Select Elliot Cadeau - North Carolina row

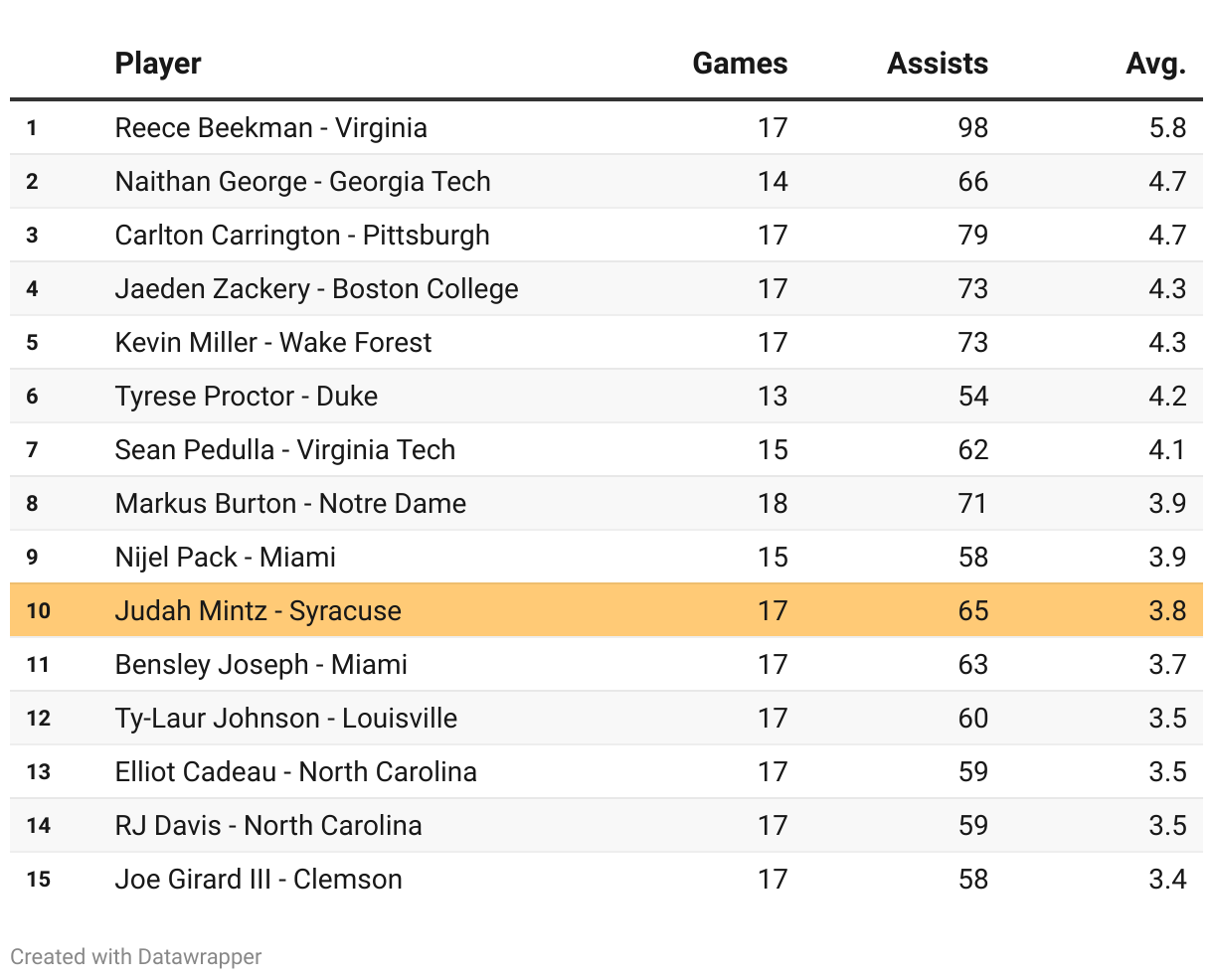295,772
